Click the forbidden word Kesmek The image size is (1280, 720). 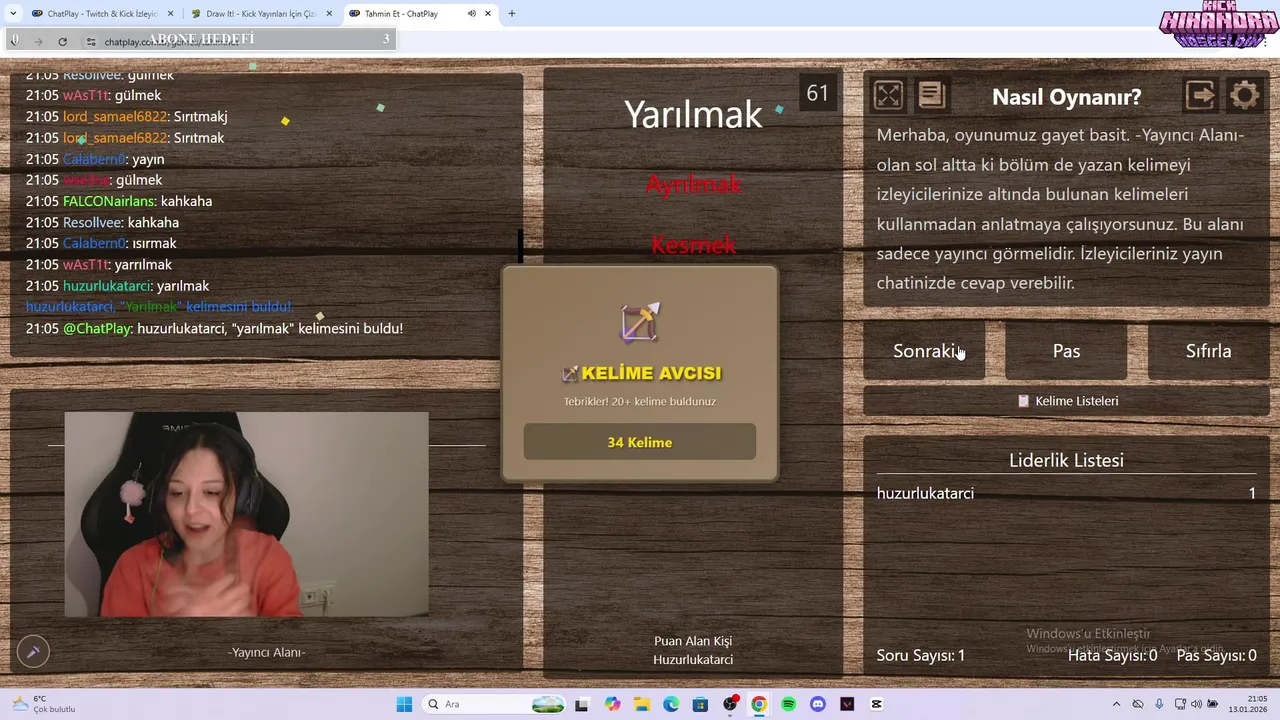click(693, 244)
